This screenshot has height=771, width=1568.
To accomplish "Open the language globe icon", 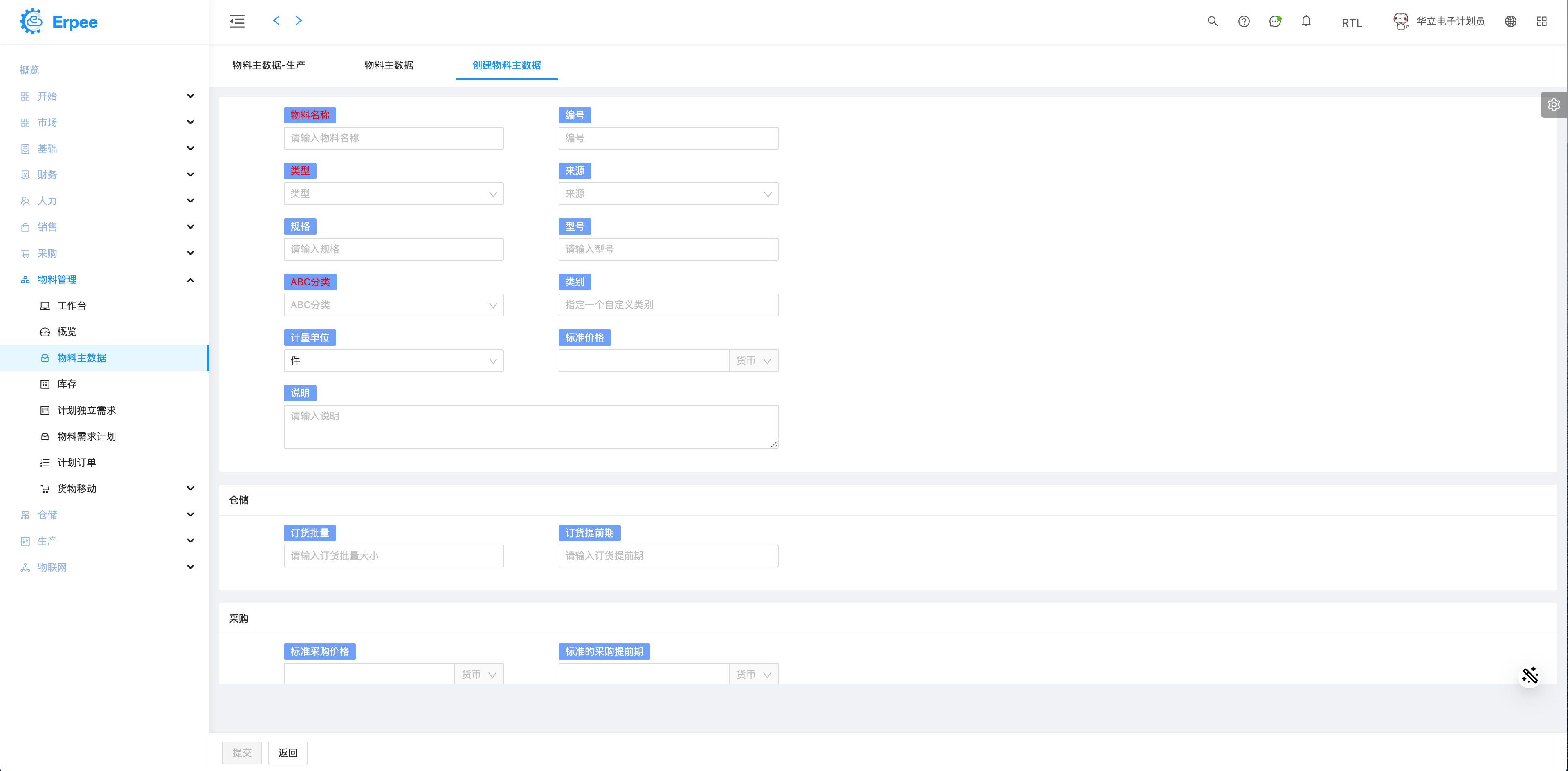I will (x=1510, y=21).
